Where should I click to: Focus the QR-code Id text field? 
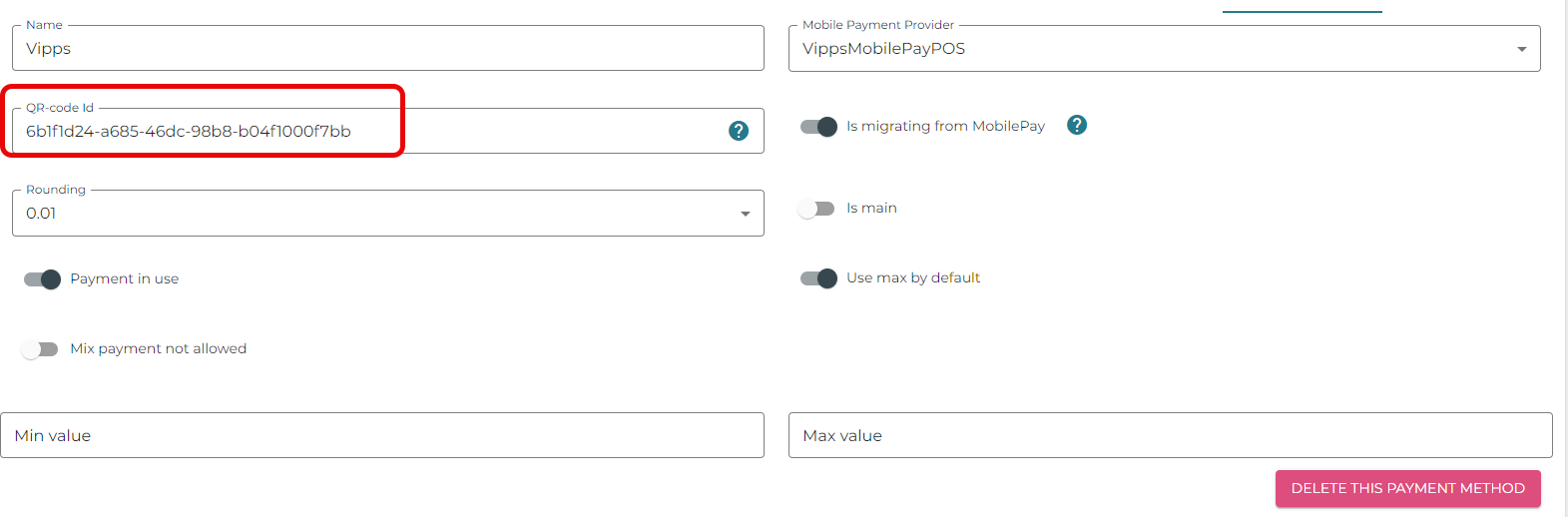369,132
